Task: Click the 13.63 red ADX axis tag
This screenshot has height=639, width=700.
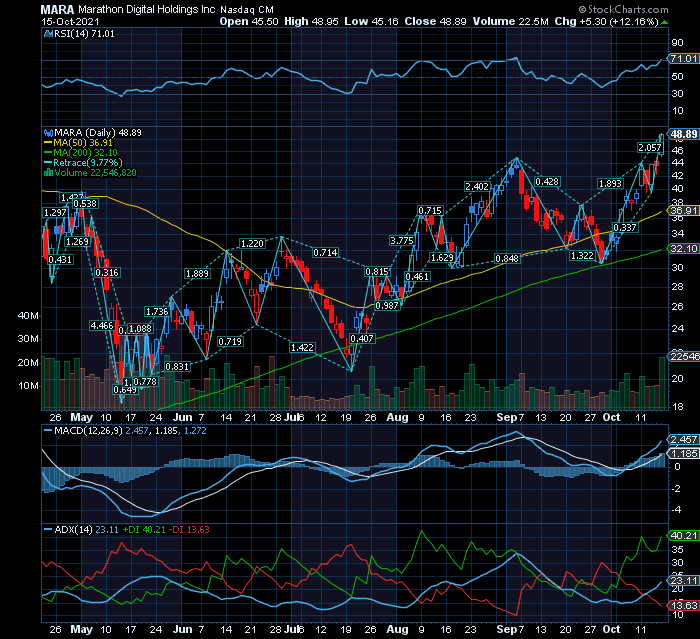Action: pos(683,606)
